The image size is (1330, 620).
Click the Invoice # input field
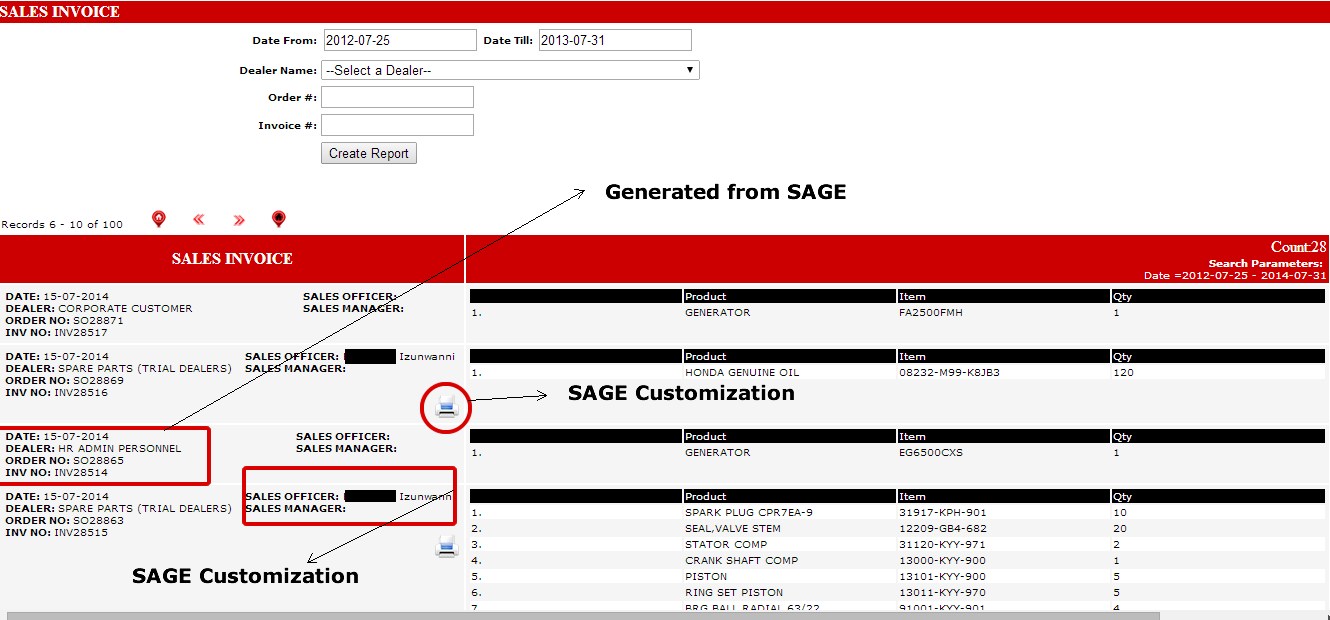(x=397, y=125)
